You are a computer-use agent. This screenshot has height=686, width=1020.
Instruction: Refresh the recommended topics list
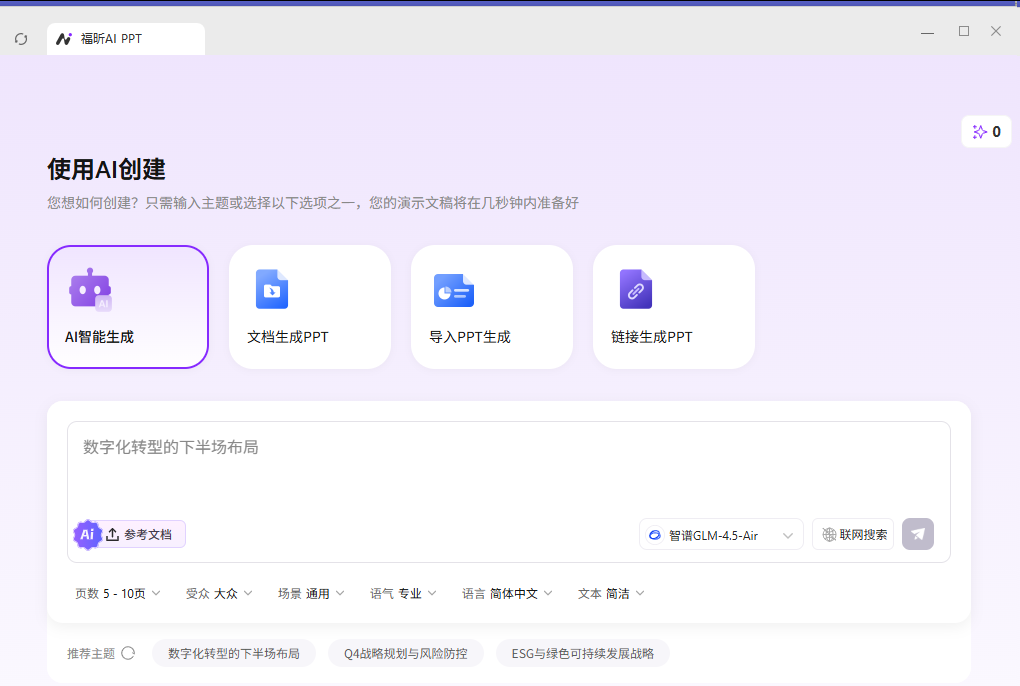(128, 653)
